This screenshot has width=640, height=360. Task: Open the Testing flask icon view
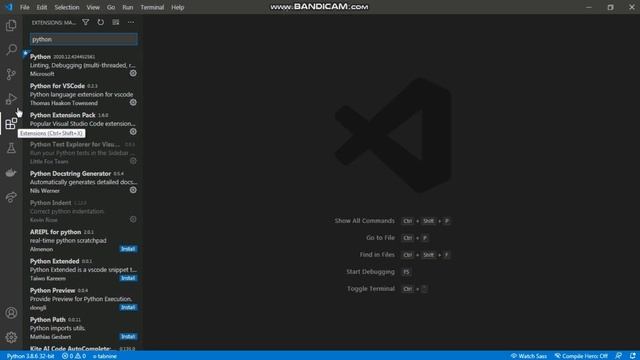11,148
